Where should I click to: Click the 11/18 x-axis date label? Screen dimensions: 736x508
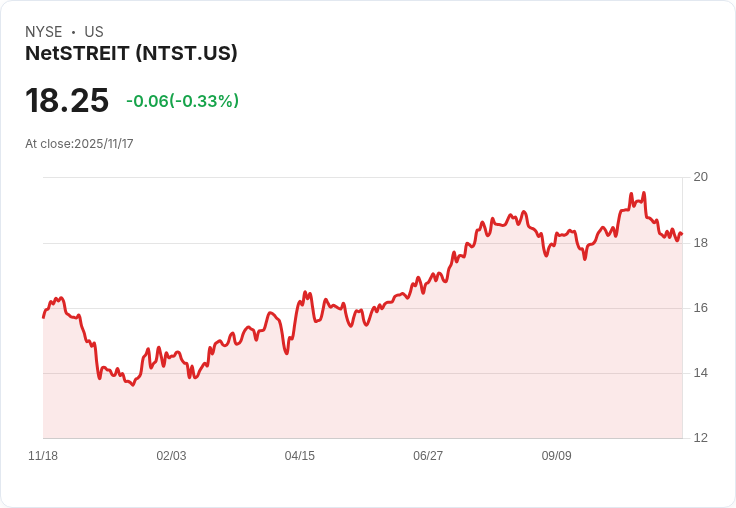point(43,456)
